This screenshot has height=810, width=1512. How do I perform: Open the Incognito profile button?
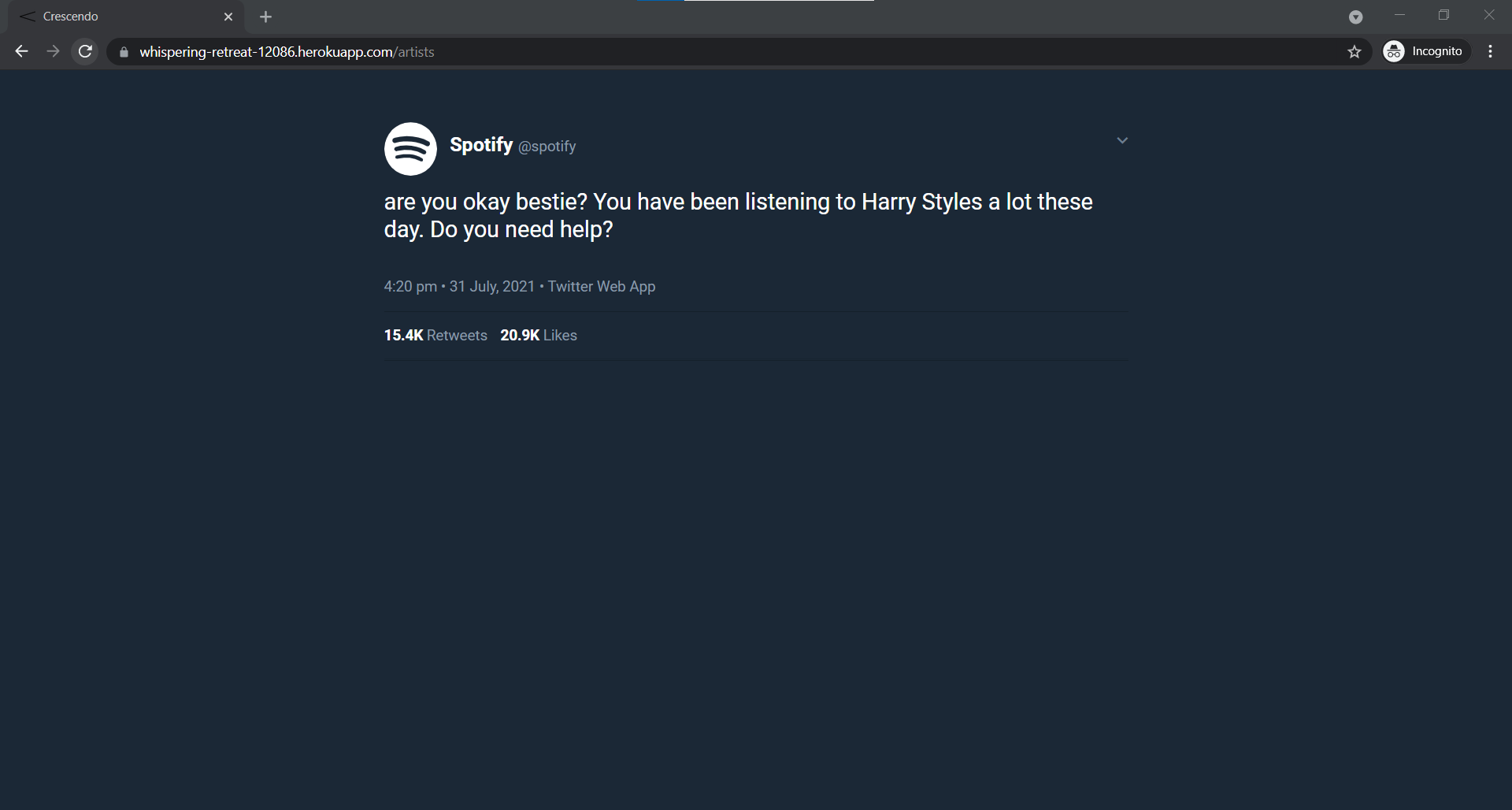[x=1426, y=51]
